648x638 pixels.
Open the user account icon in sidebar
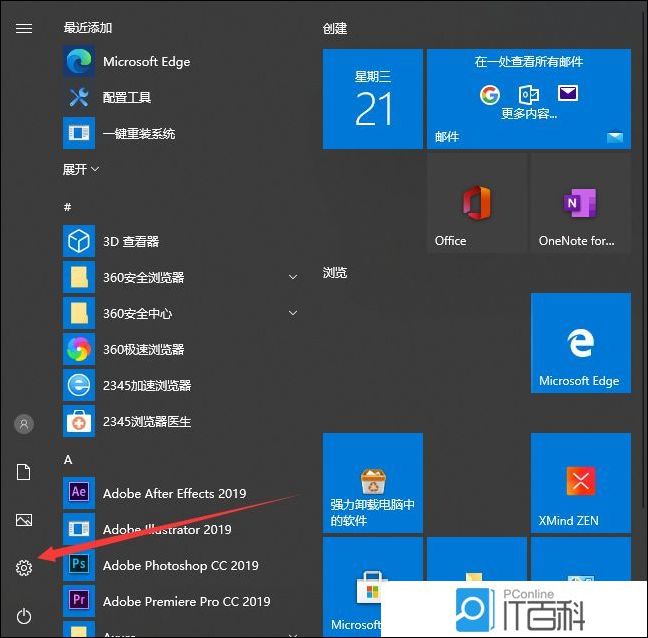click(24, 424)
